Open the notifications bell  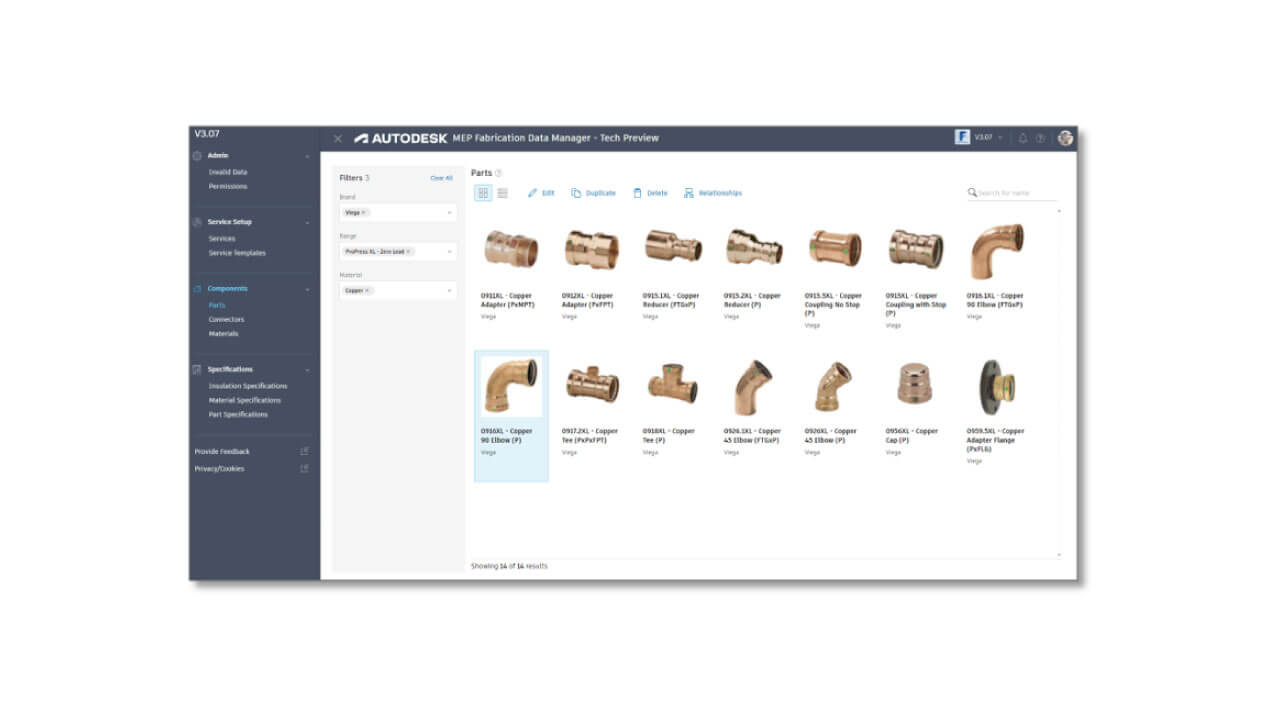coord(1023,138)
